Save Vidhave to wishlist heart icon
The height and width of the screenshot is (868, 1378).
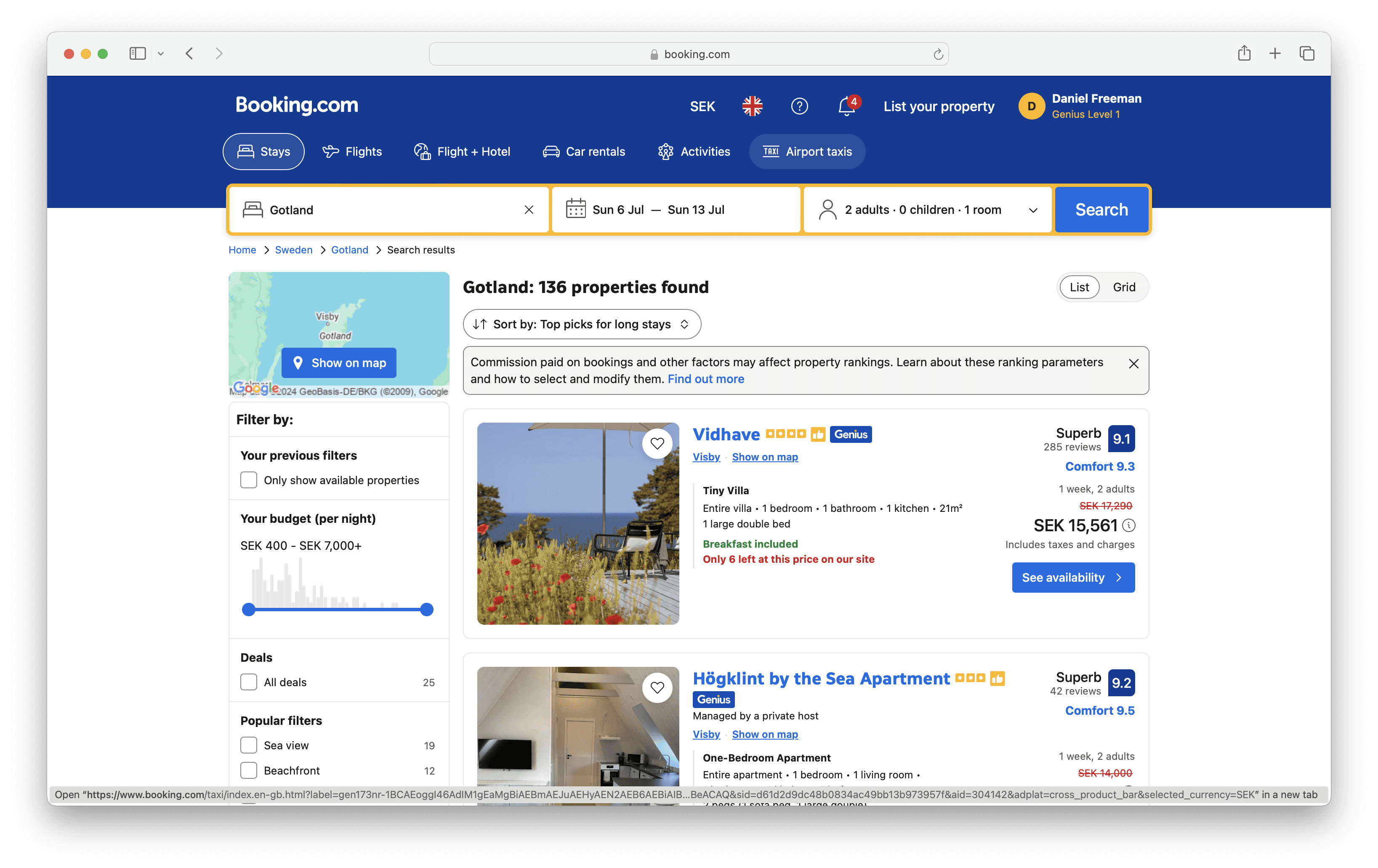tap(657, 443)
